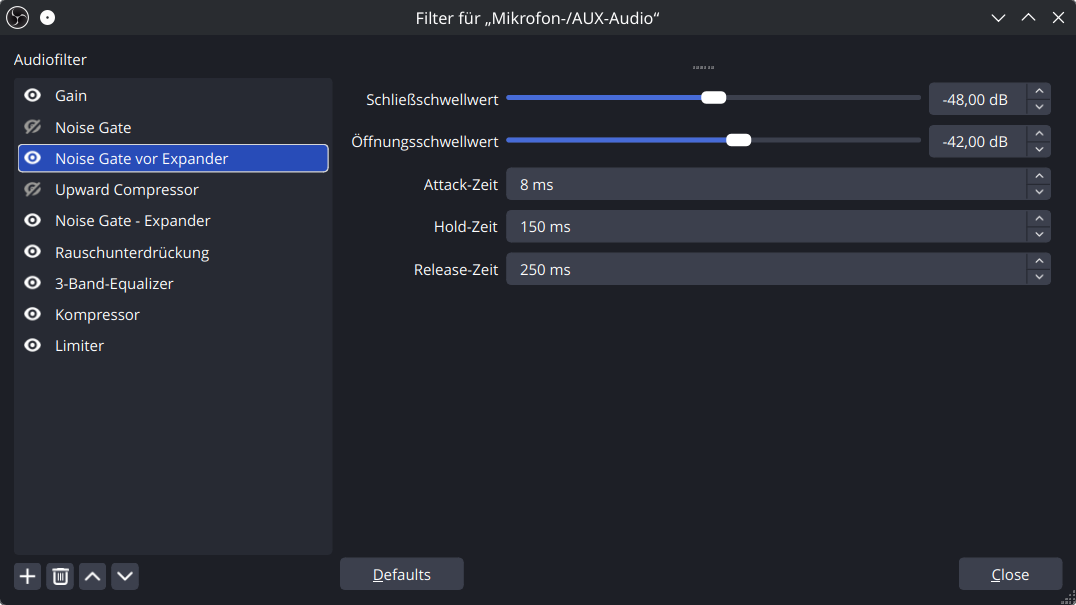The width and height of the screenshot is (1076, 605).
Task: Decrease Hold-Zeit with the down arrow
Action: point(1039,235)
